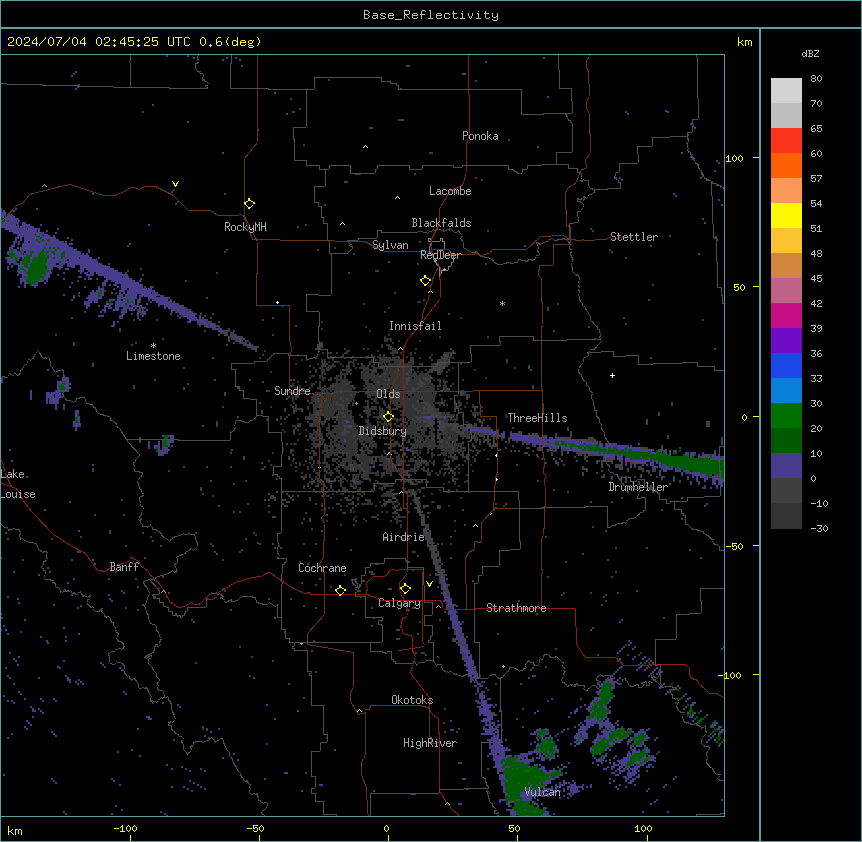Click the Calgary city label
This screenshot has width=862, height=842.
[x=400, y=603]
